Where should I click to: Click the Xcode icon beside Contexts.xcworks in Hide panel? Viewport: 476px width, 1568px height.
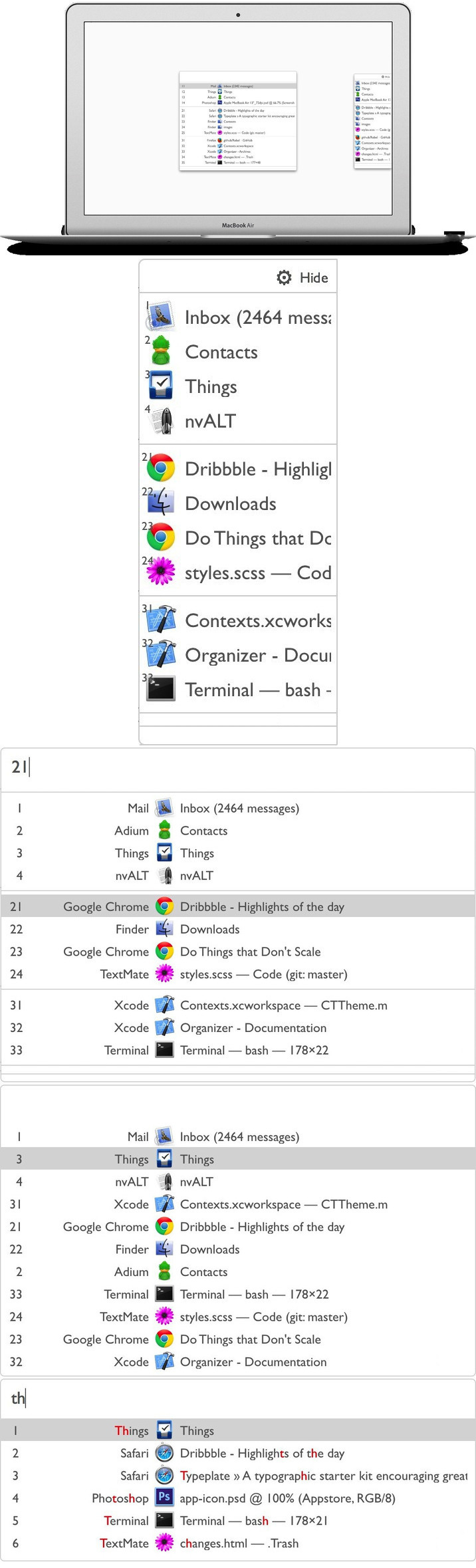160,620
